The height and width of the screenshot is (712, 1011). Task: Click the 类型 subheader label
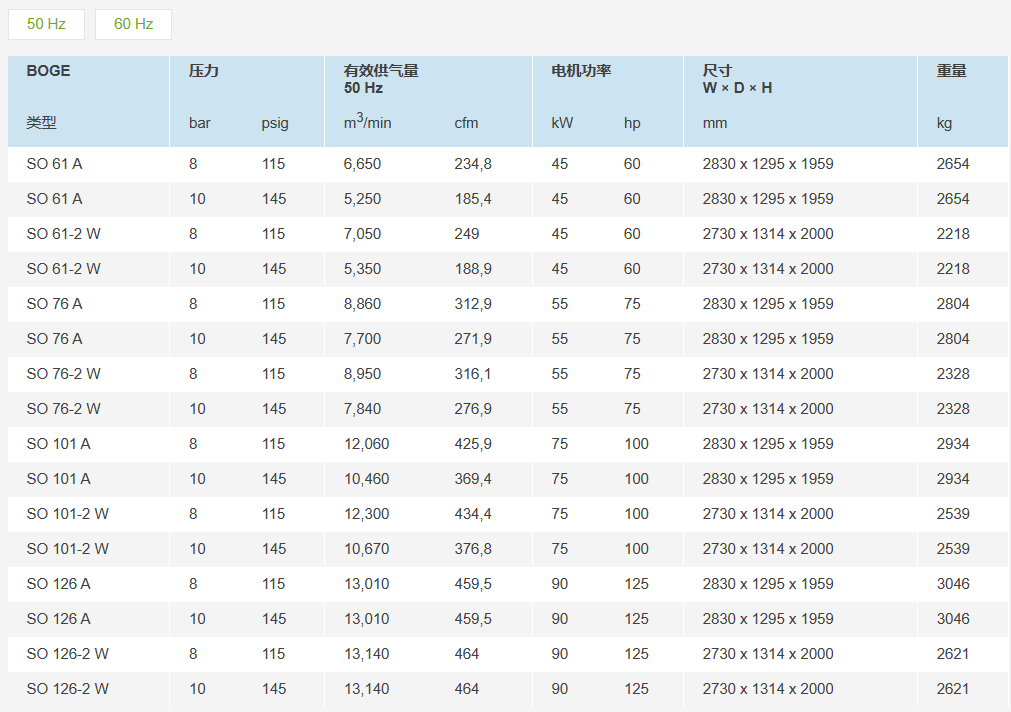point(41,123)
